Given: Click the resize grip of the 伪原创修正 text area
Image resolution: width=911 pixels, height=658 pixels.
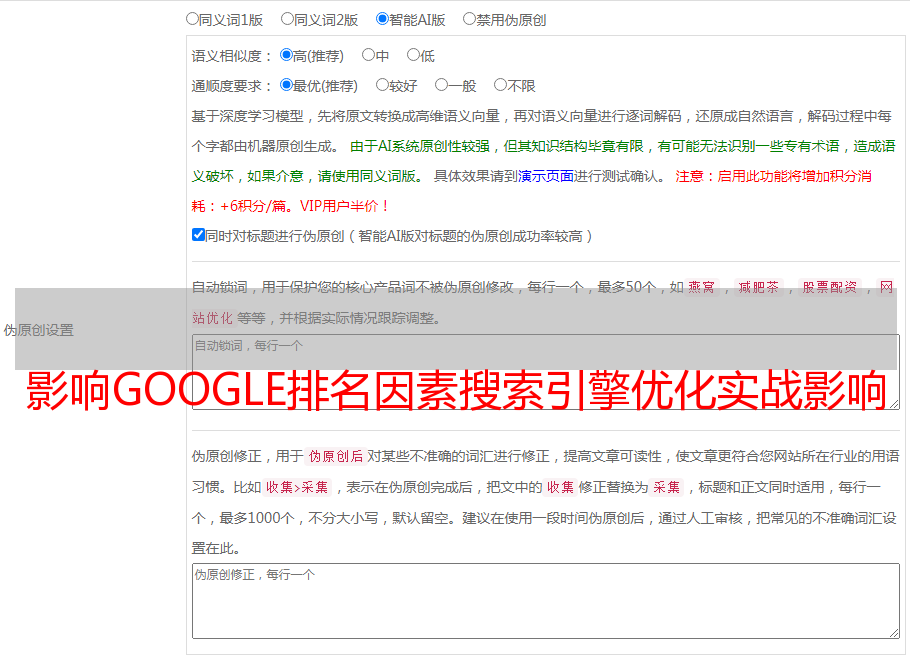Looking at the screenshot, I should point(894,633).
